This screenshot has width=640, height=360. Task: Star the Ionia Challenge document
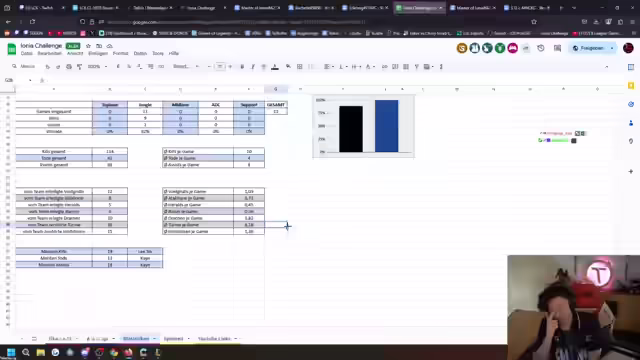(x=88, y=46)
